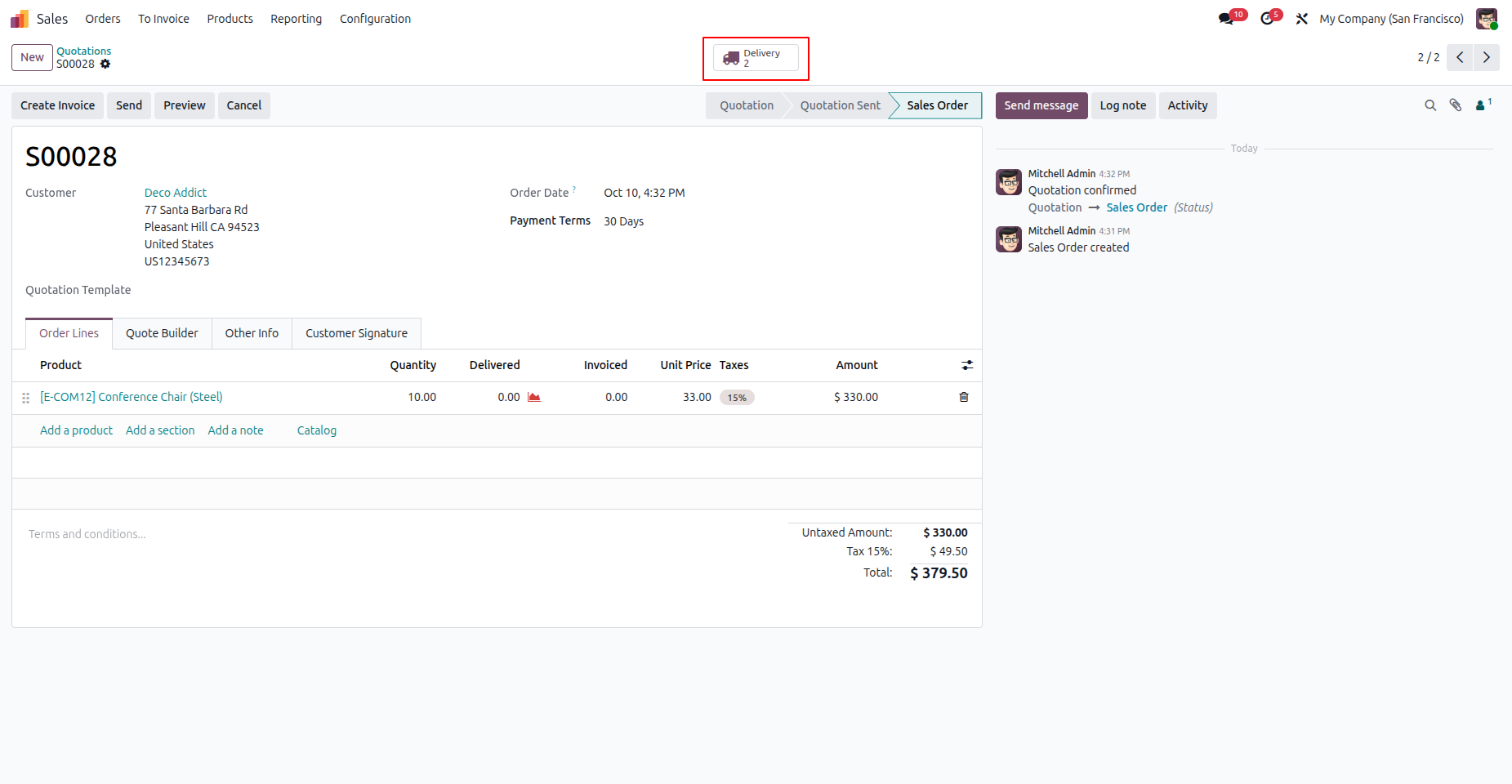1512x784 pixels.
Task: Click the $ 330.00 line amount
Action: click(856, 397)
